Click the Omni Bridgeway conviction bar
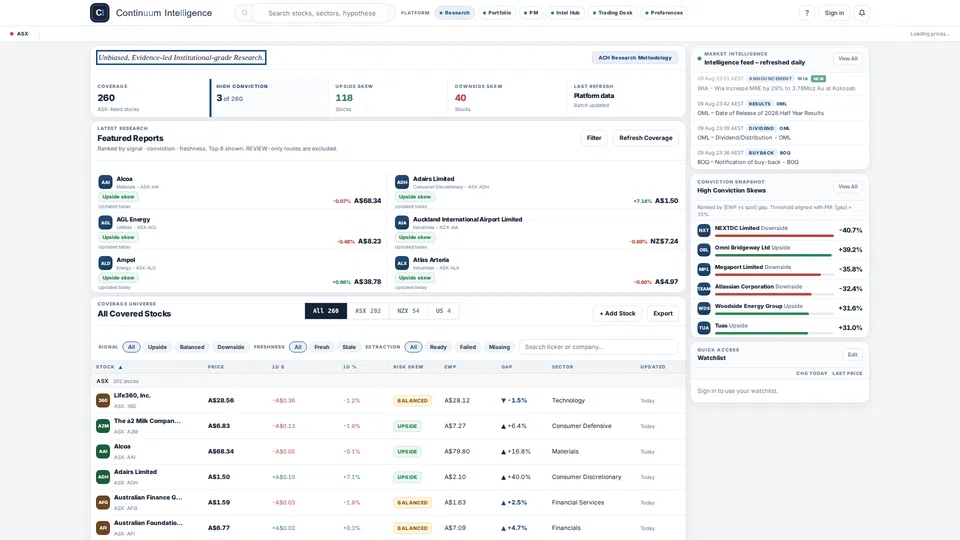This screenshot has width=960, height=540. [774, 255]
